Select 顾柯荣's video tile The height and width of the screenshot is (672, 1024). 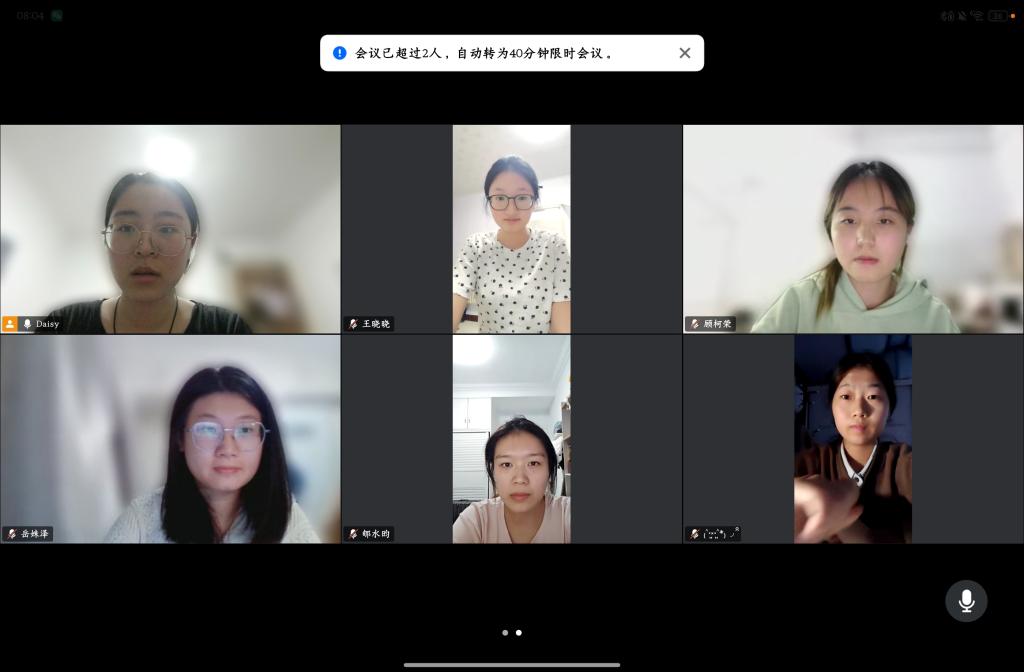tap(853, 228)
